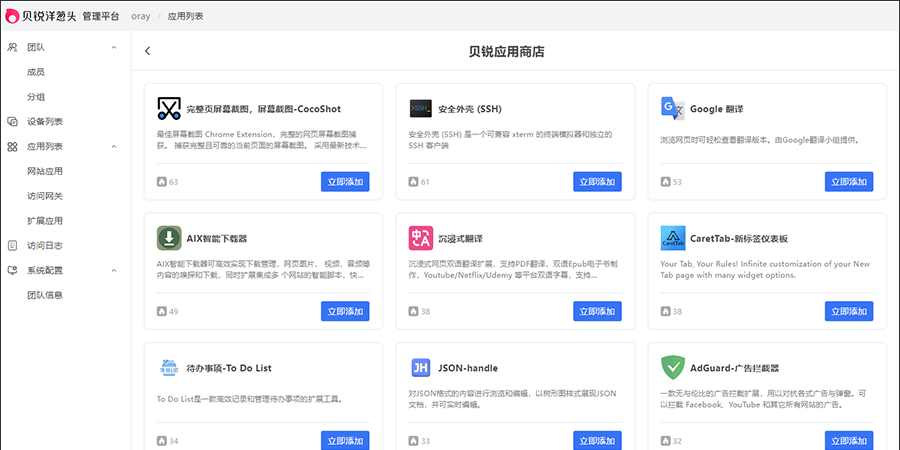Screen dimensions: 900x450
Task: Click the JSON-handle JH icon
Action: click(420, 368)
